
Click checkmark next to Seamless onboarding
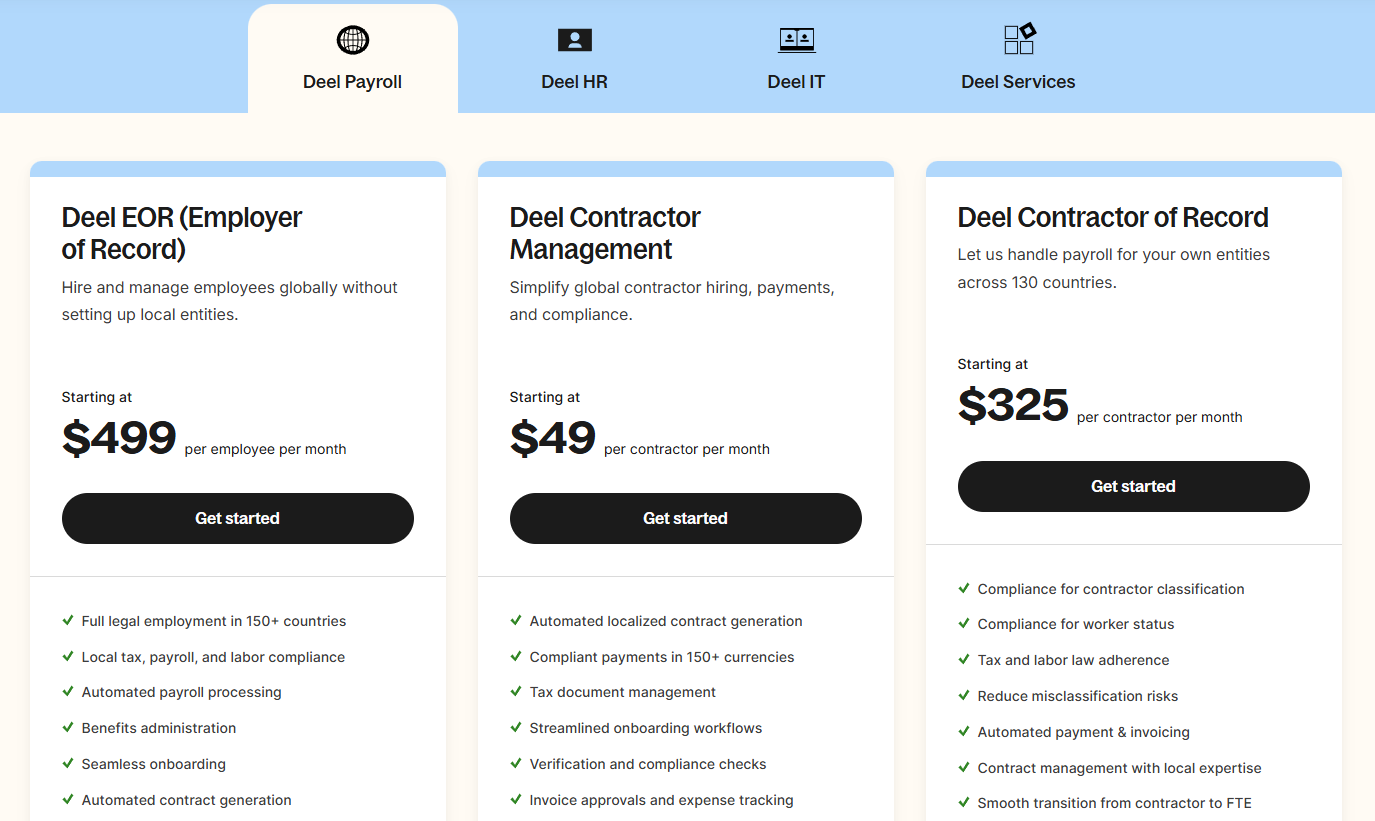pos(68,764)
